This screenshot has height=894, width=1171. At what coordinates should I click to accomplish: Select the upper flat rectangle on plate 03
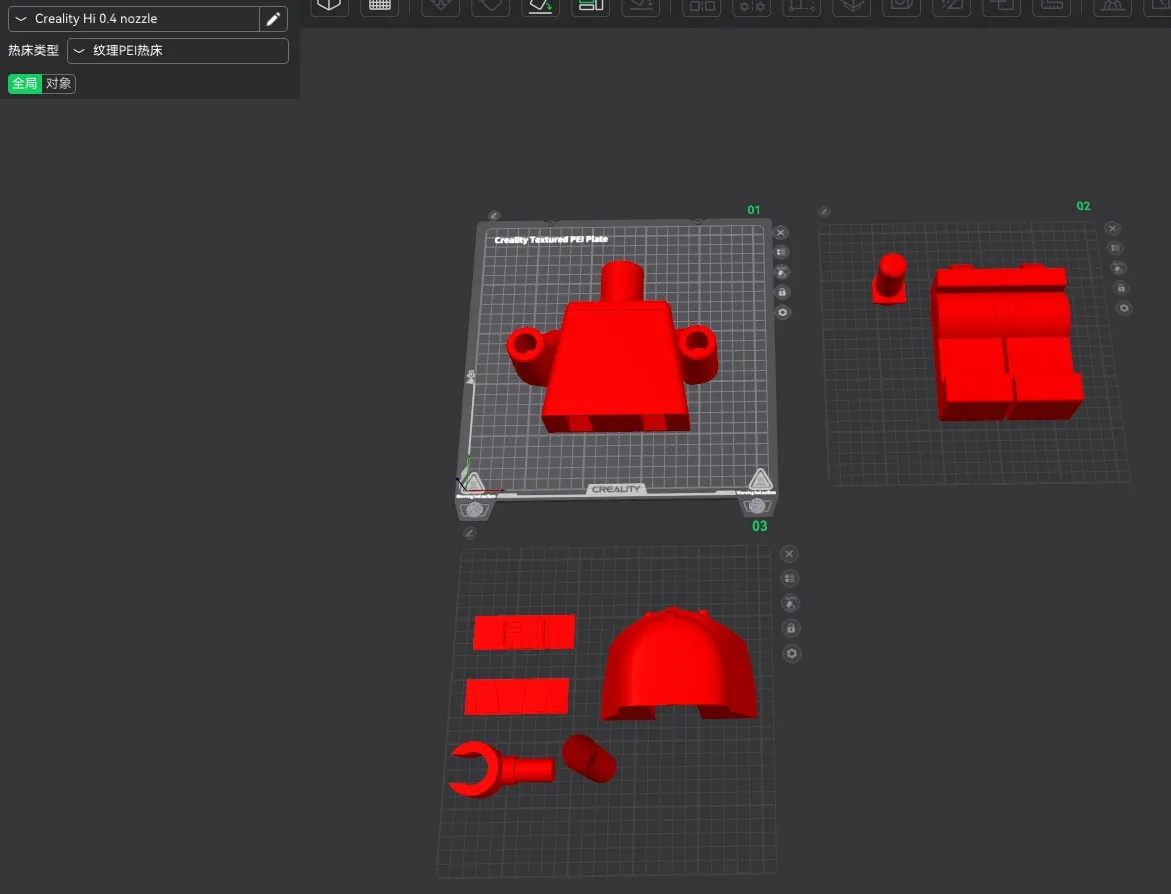pos(524,632)
